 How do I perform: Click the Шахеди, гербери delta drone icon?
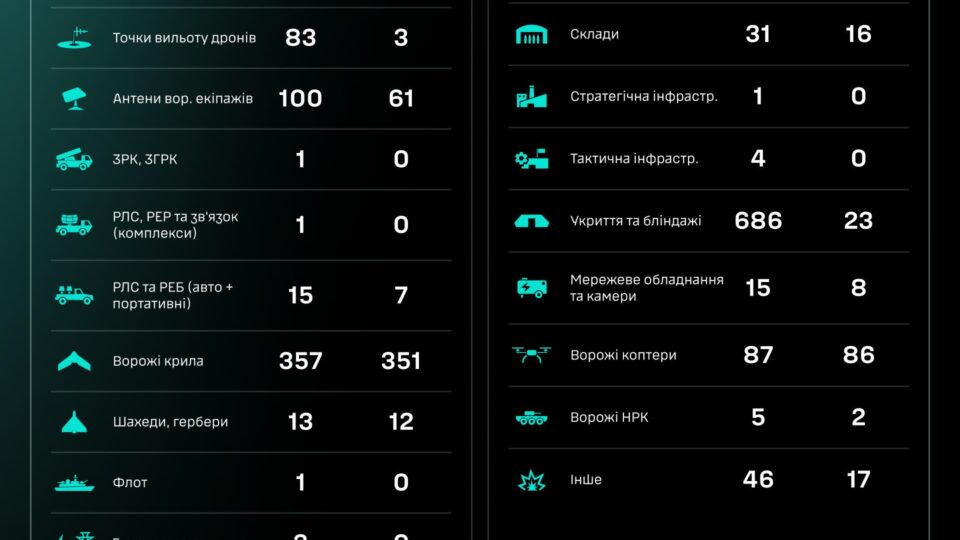tap(74, 422)
